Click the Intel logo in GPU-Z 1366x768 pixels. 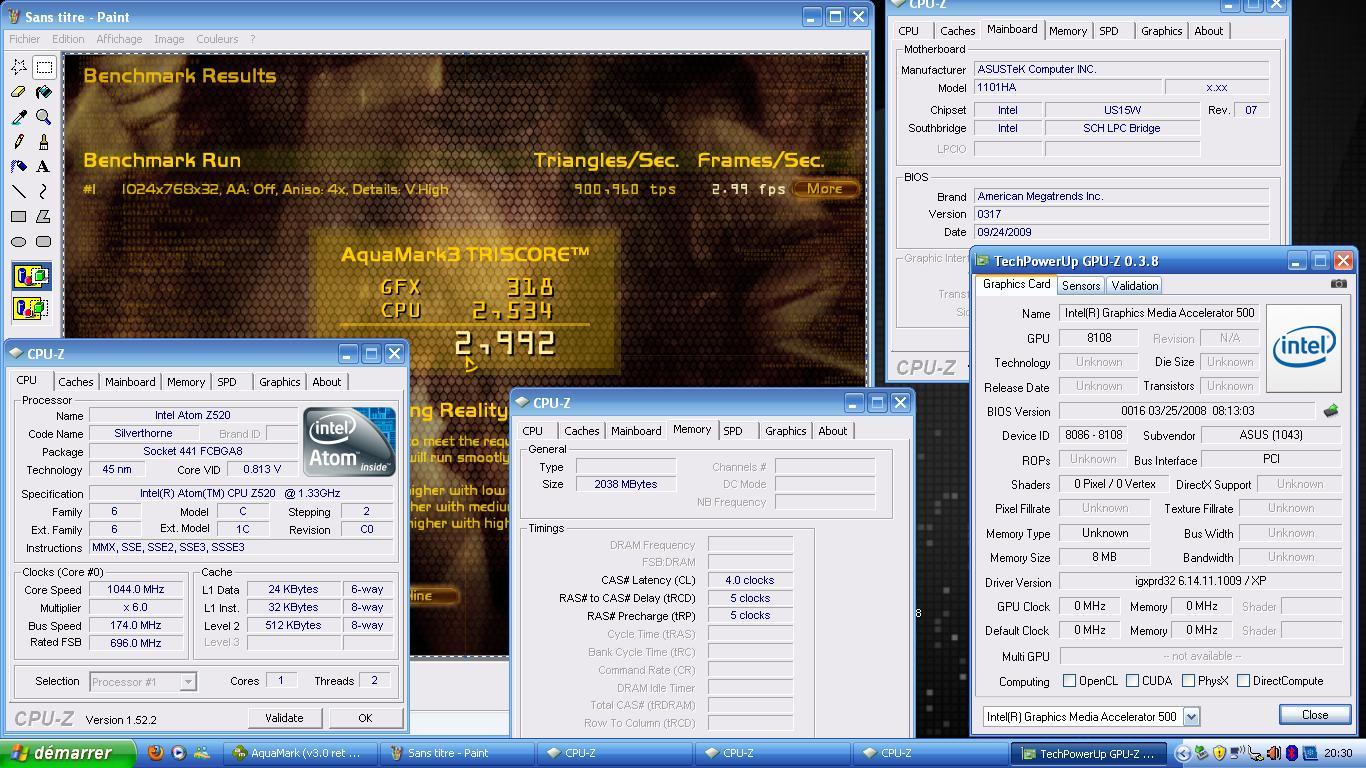[1304, 348]
